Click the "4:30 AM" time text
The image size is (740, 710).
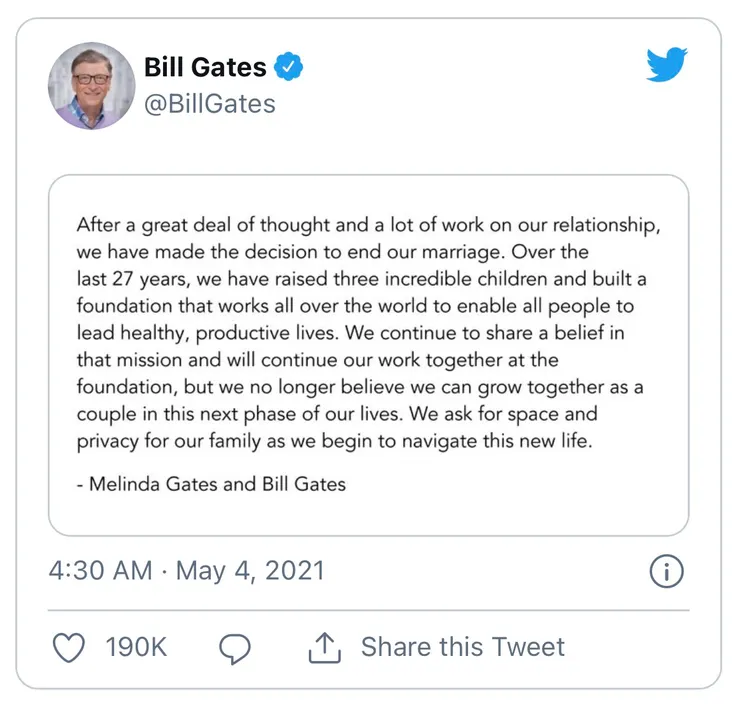point(100,571)
